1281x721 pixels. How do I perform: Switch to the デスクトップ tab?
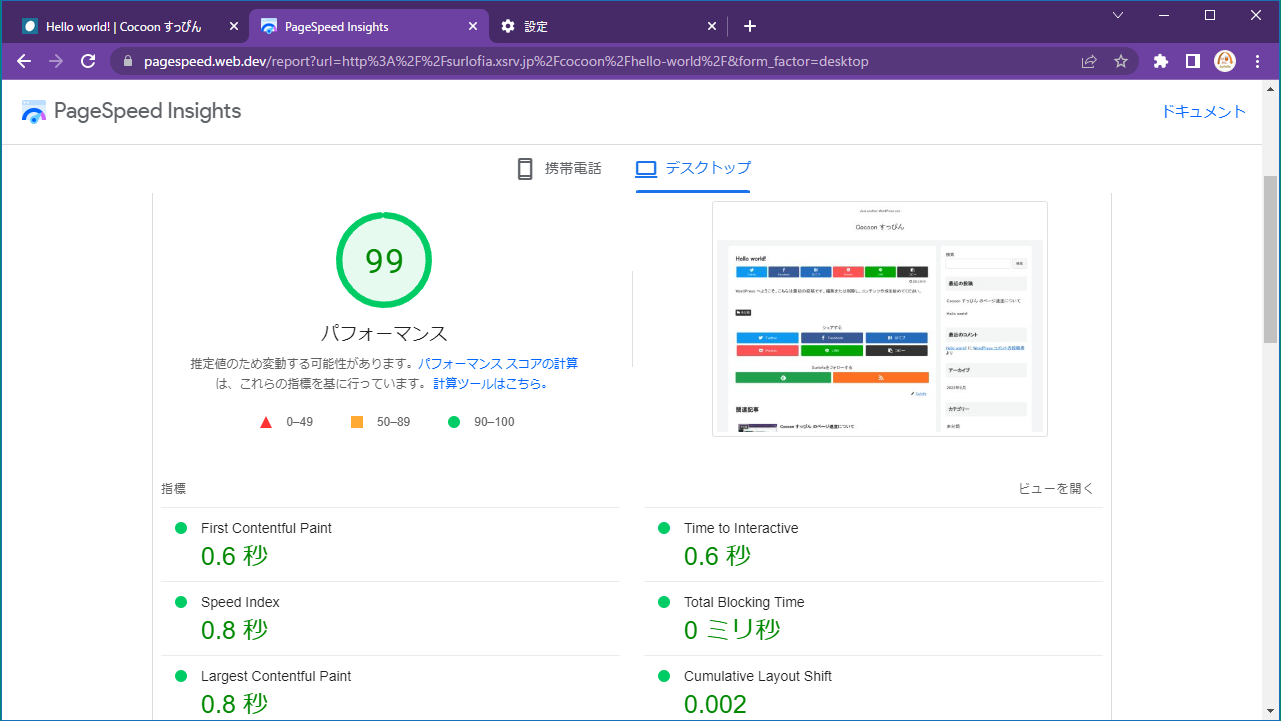click(694, 168)
